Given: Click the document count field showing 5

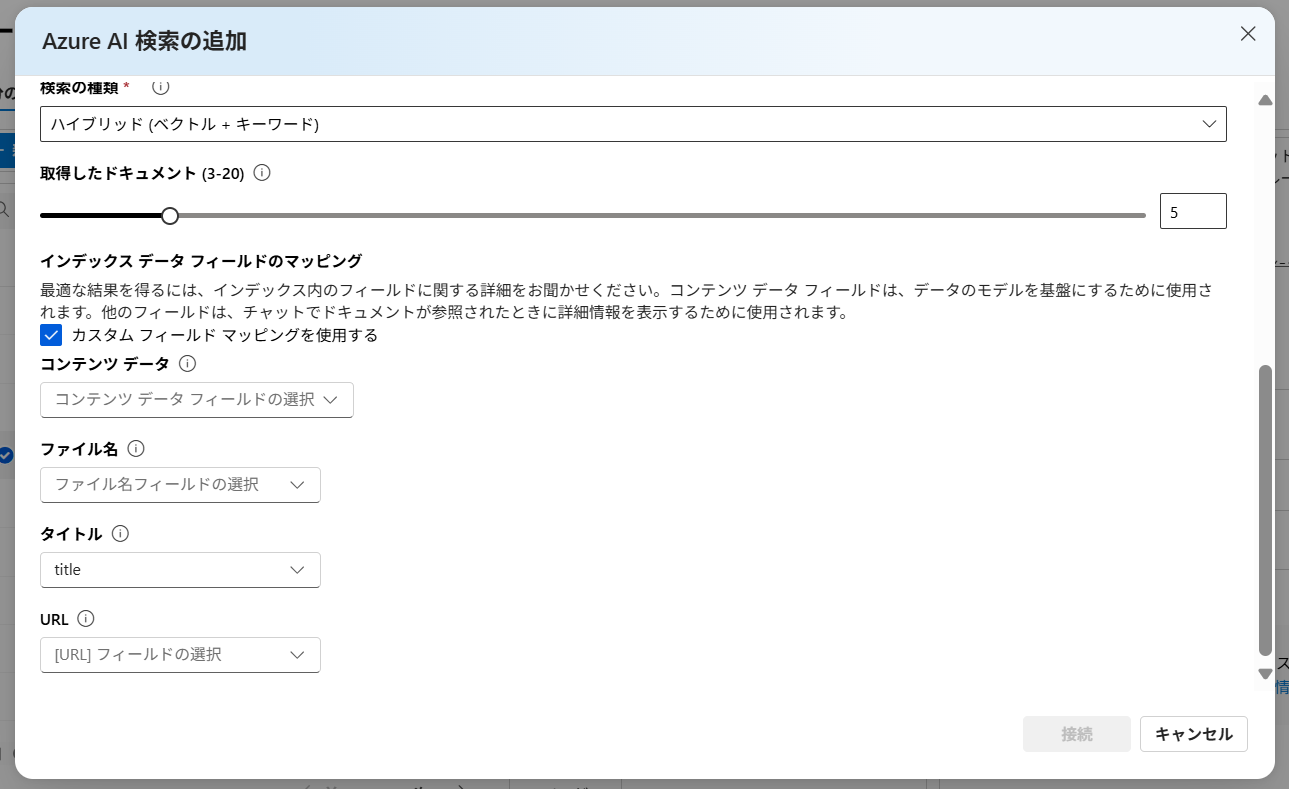Looking at the screenshot, I should (x=1193, y=211).
